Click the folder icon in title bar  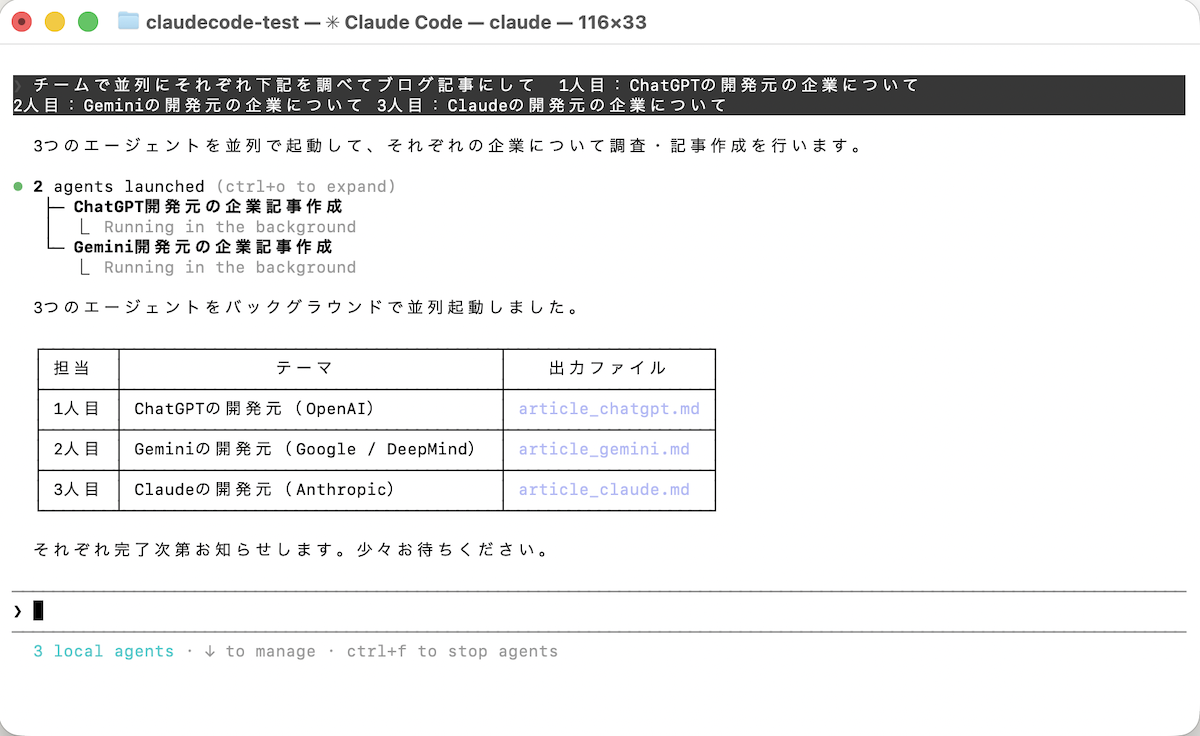click(128, 21)
